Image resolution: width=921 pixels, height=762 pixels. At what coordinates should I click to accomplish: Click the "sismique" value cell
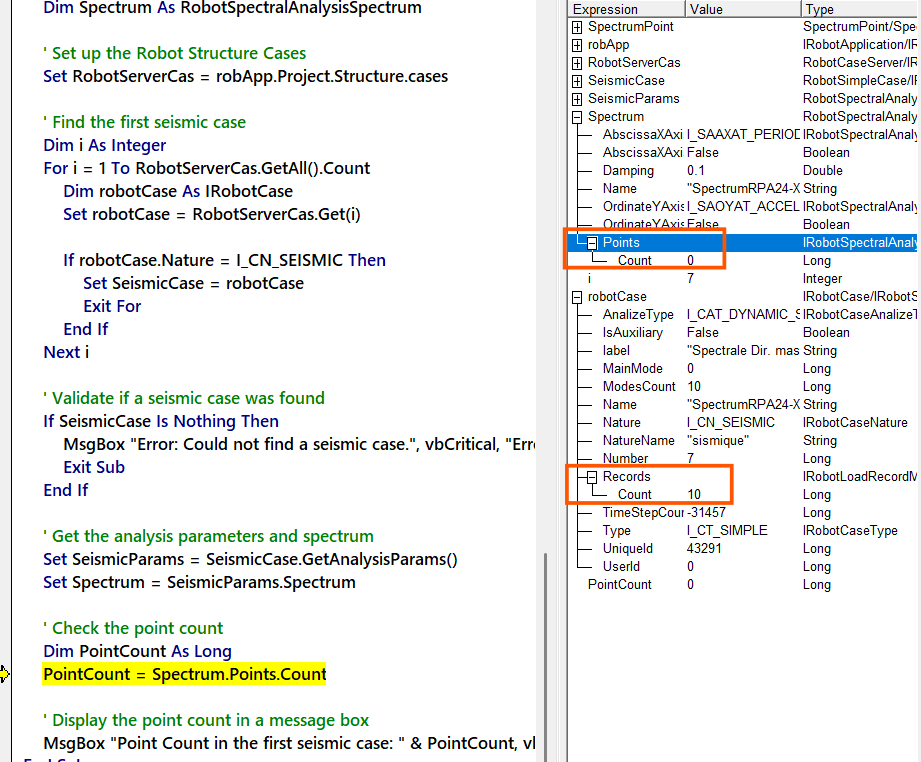[x=718, y=441]
